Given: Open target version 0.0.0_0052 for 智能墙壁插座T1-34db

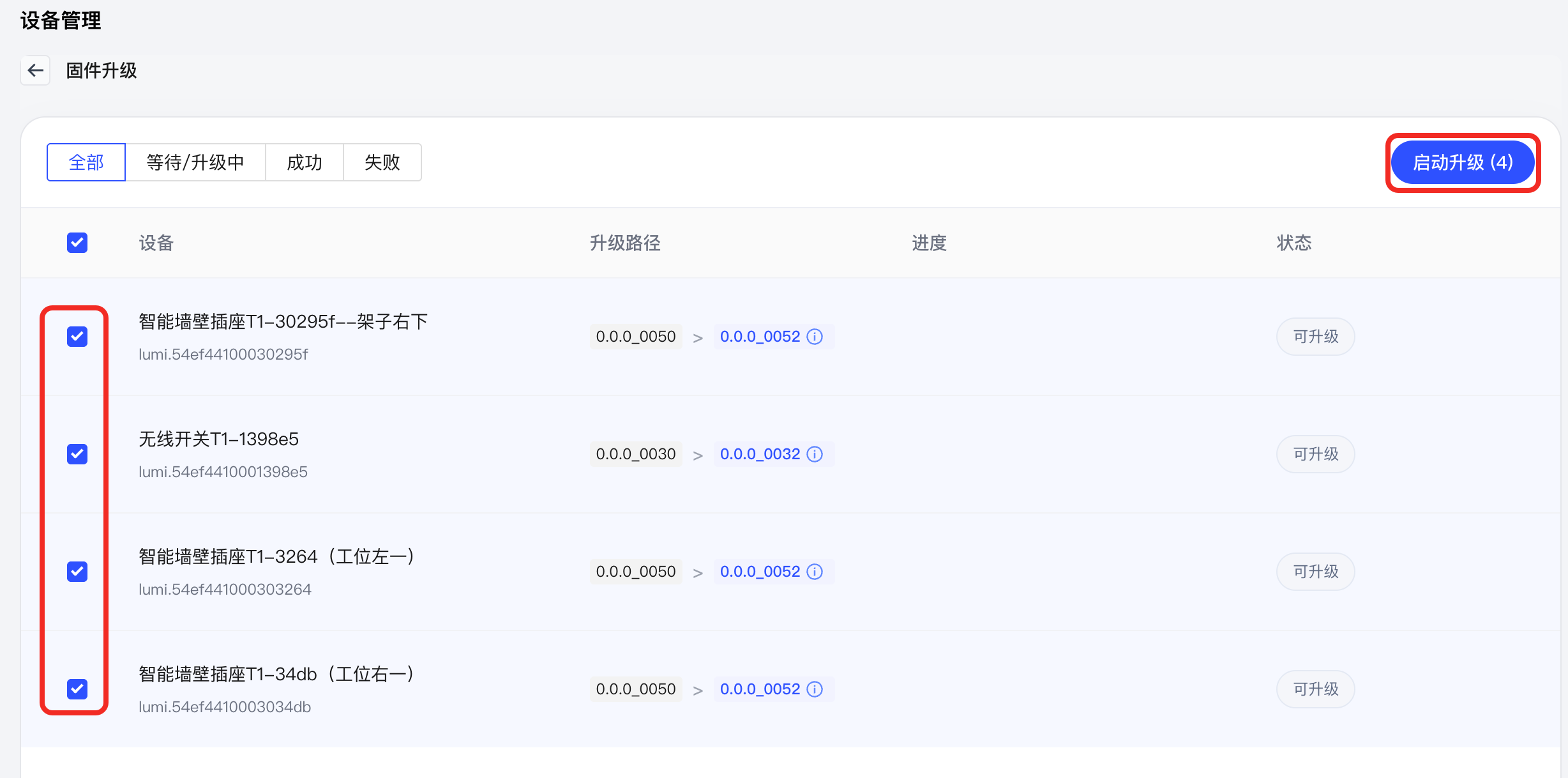Looking at the screenshot, I should (x=760, y=689).
